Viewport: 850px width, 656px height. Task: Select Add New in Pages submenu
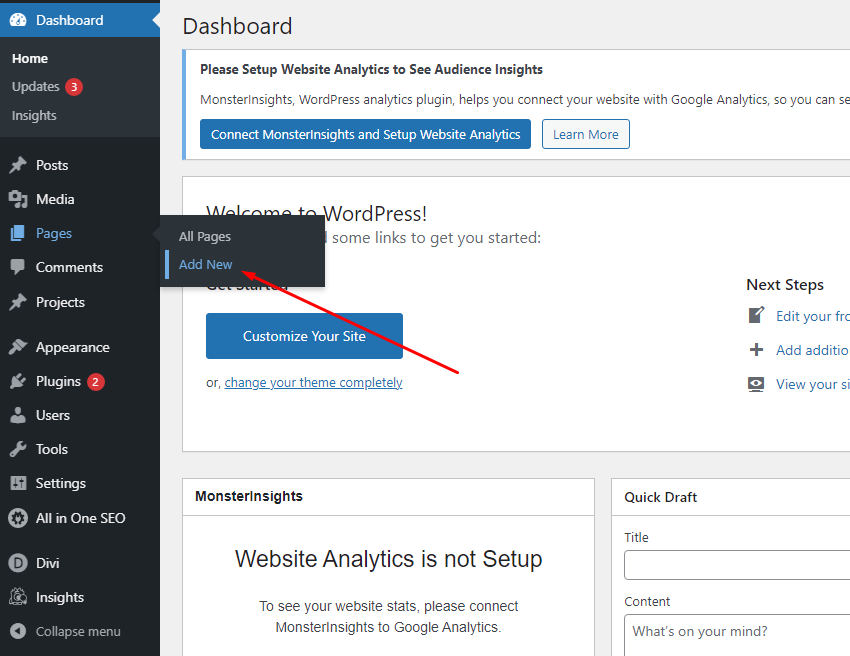205,264
